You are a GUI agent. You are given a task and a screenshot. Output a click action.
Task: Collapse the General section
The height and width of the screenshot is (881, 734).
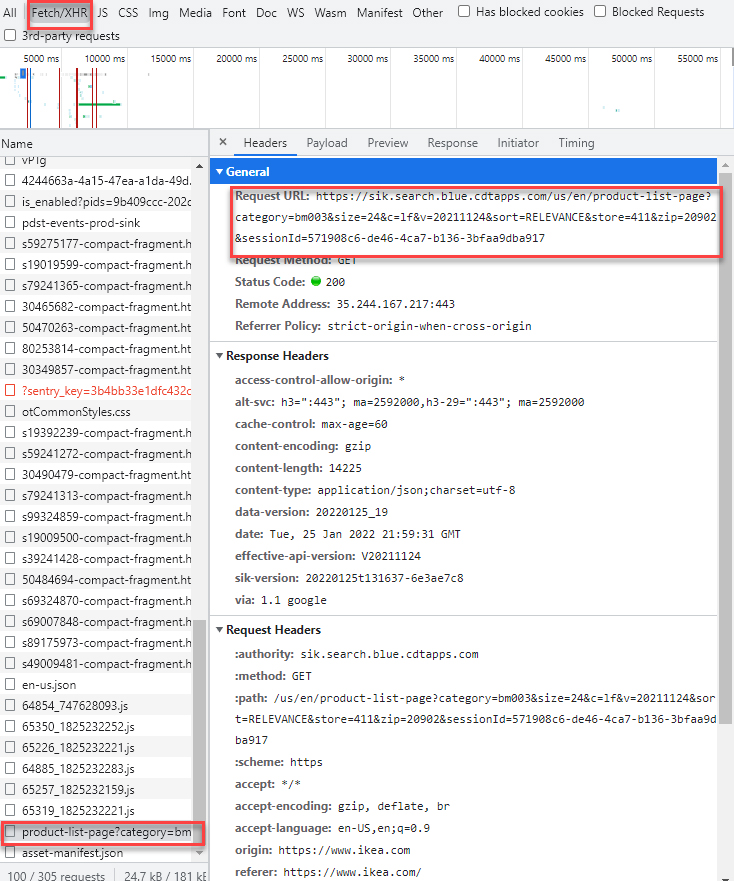tap(219, 172)
